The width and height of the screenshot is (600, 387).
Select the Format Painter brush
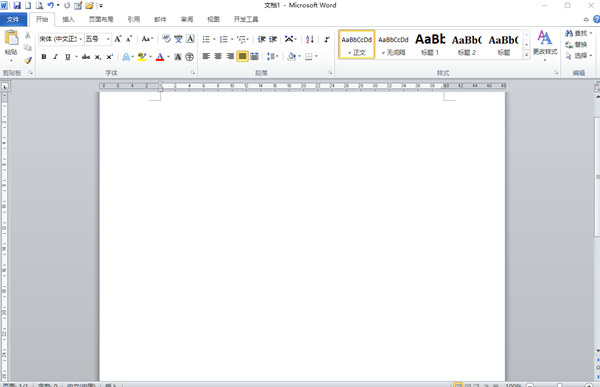click(28, 60)
